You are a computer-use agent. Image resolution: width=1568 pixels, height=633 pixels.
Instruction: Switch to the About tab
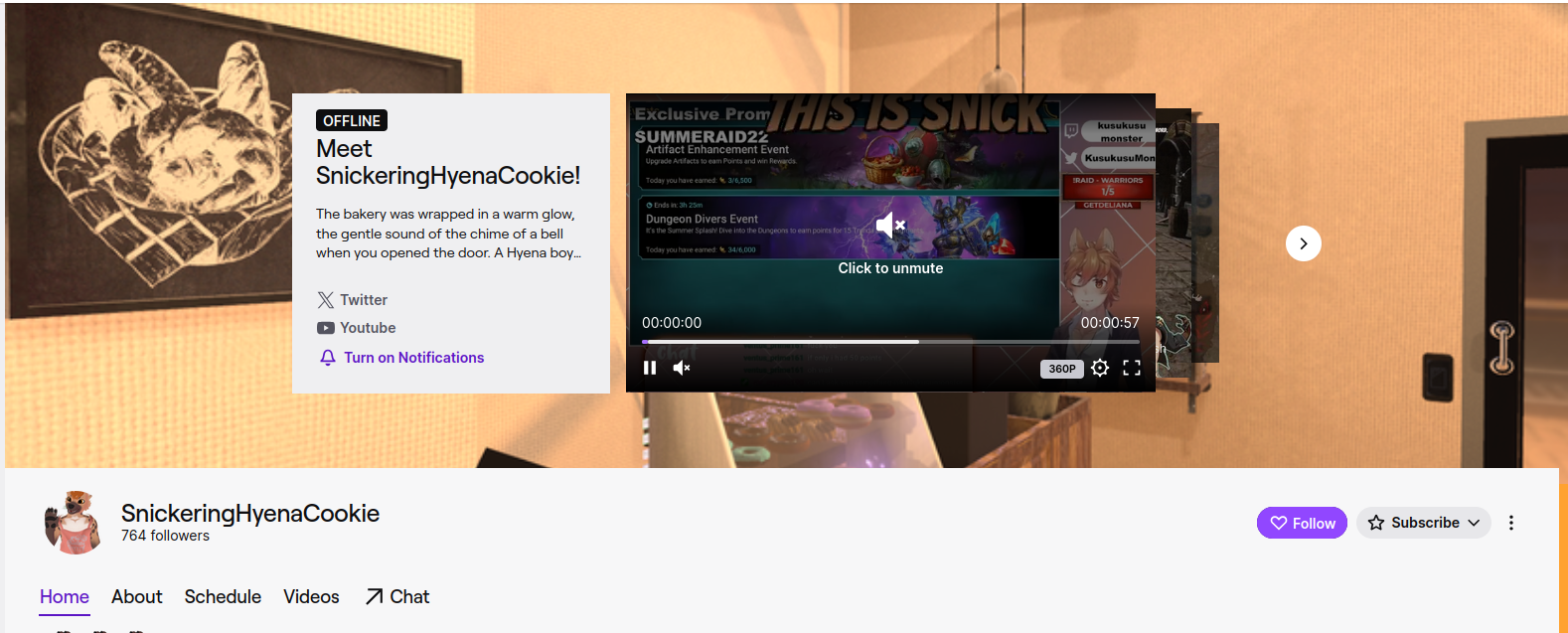coord(137,597)
